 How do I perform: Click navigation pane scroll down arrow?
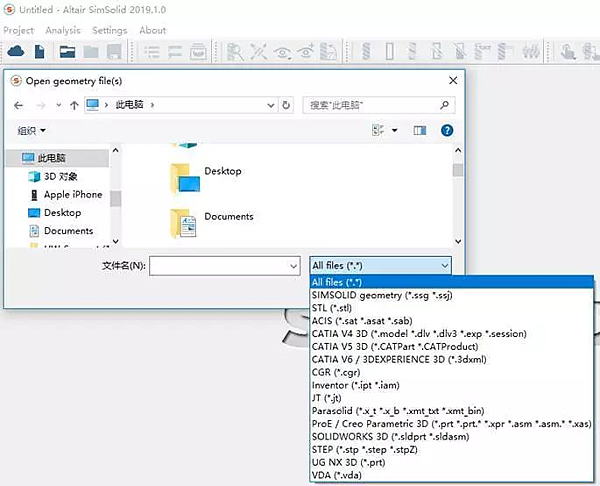tap(115, 241)
